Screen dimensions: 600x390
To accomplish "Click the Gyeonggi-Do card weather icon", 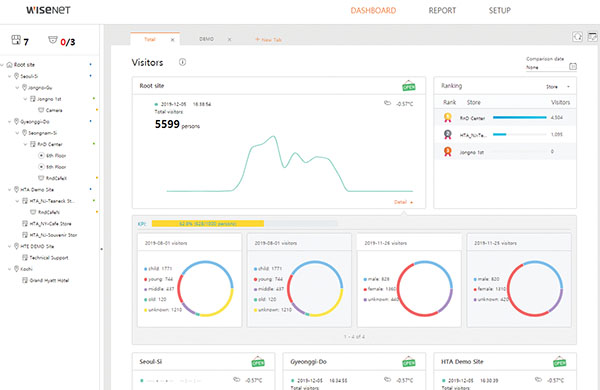I will click(x=387, y=380).
